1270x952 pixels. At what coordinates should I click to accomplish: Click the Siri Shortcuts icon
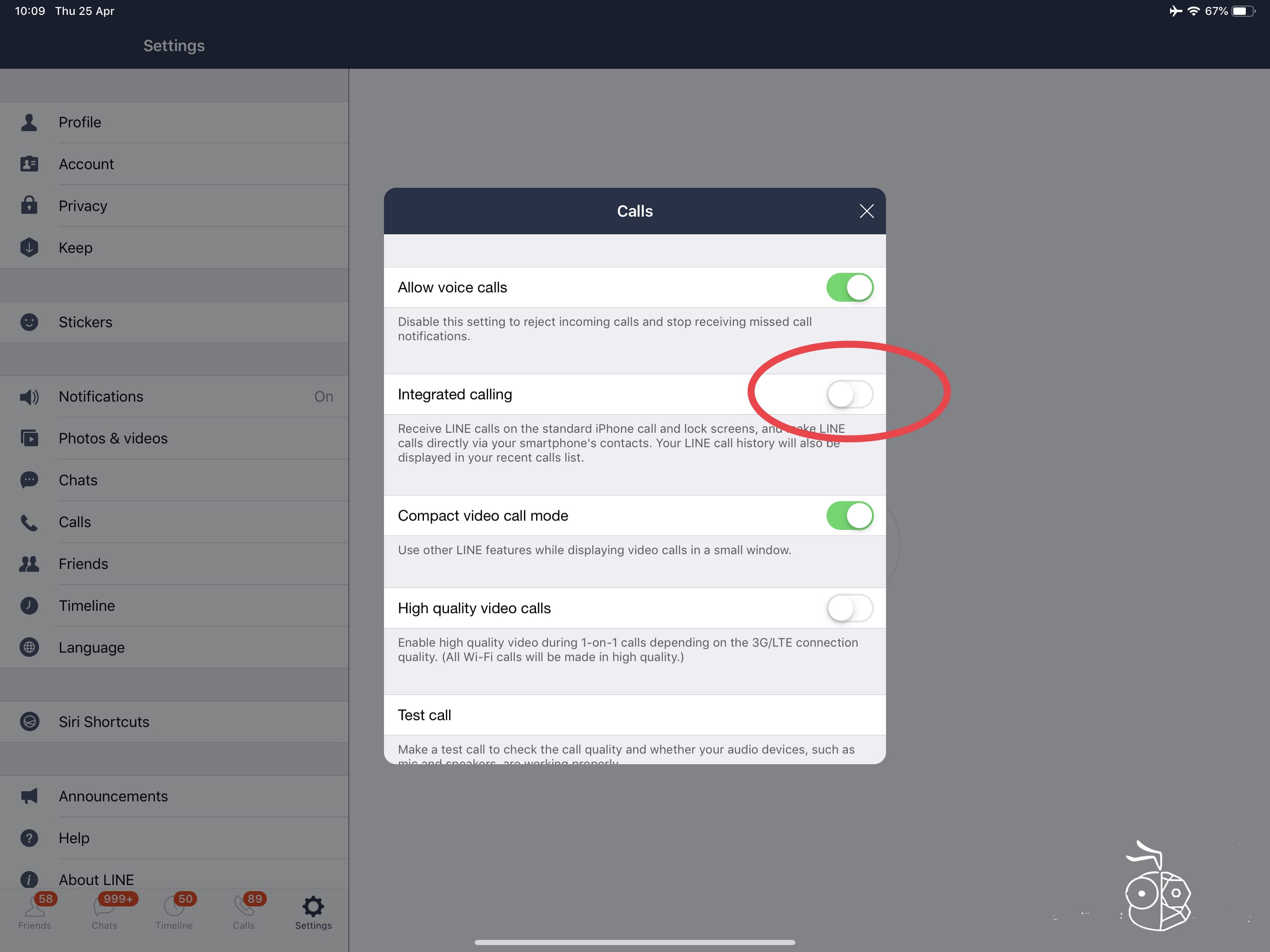pos(29,722)
